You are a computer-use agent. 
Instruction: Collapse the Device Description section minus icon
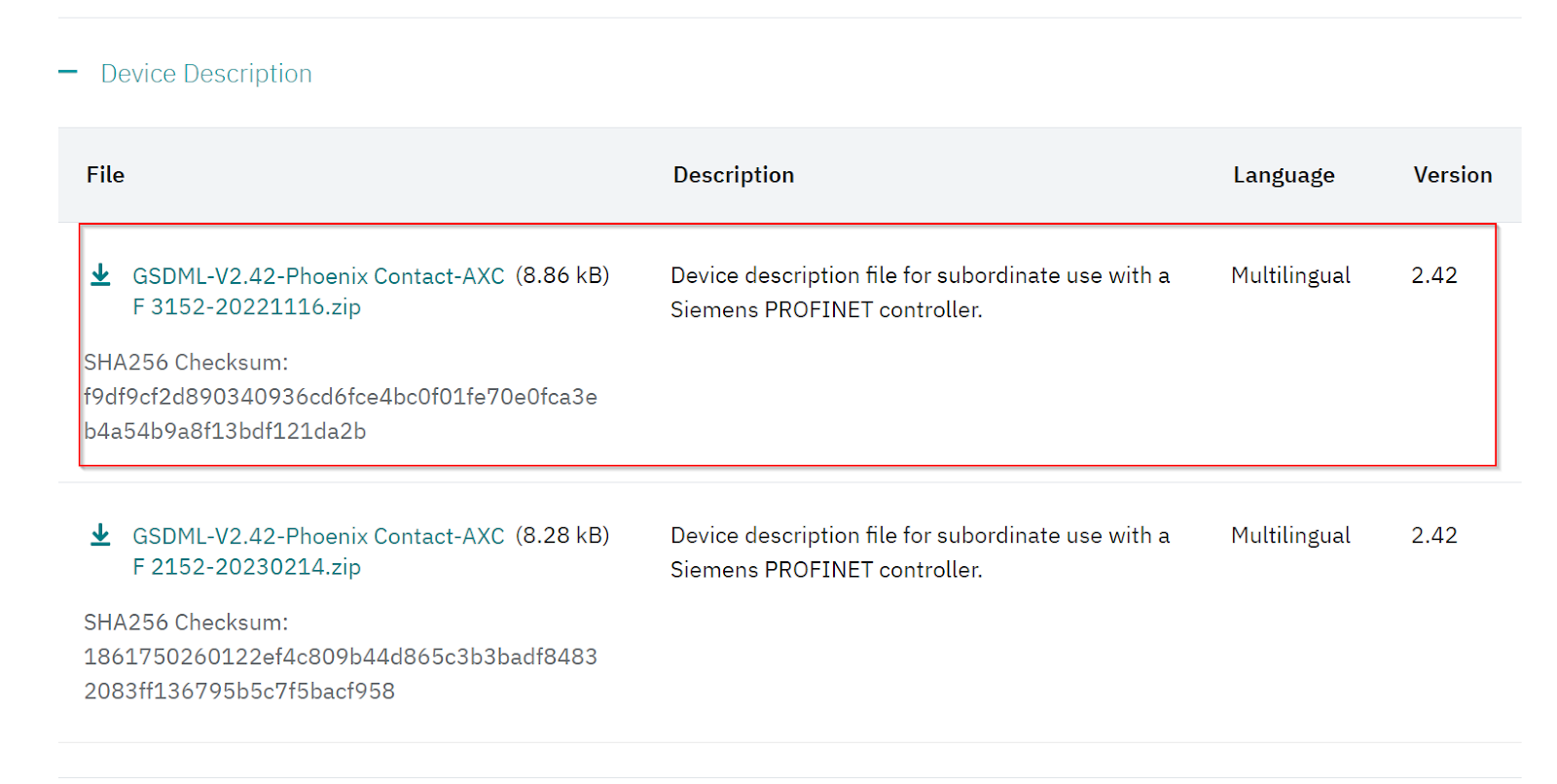click(x=68, y=72)
